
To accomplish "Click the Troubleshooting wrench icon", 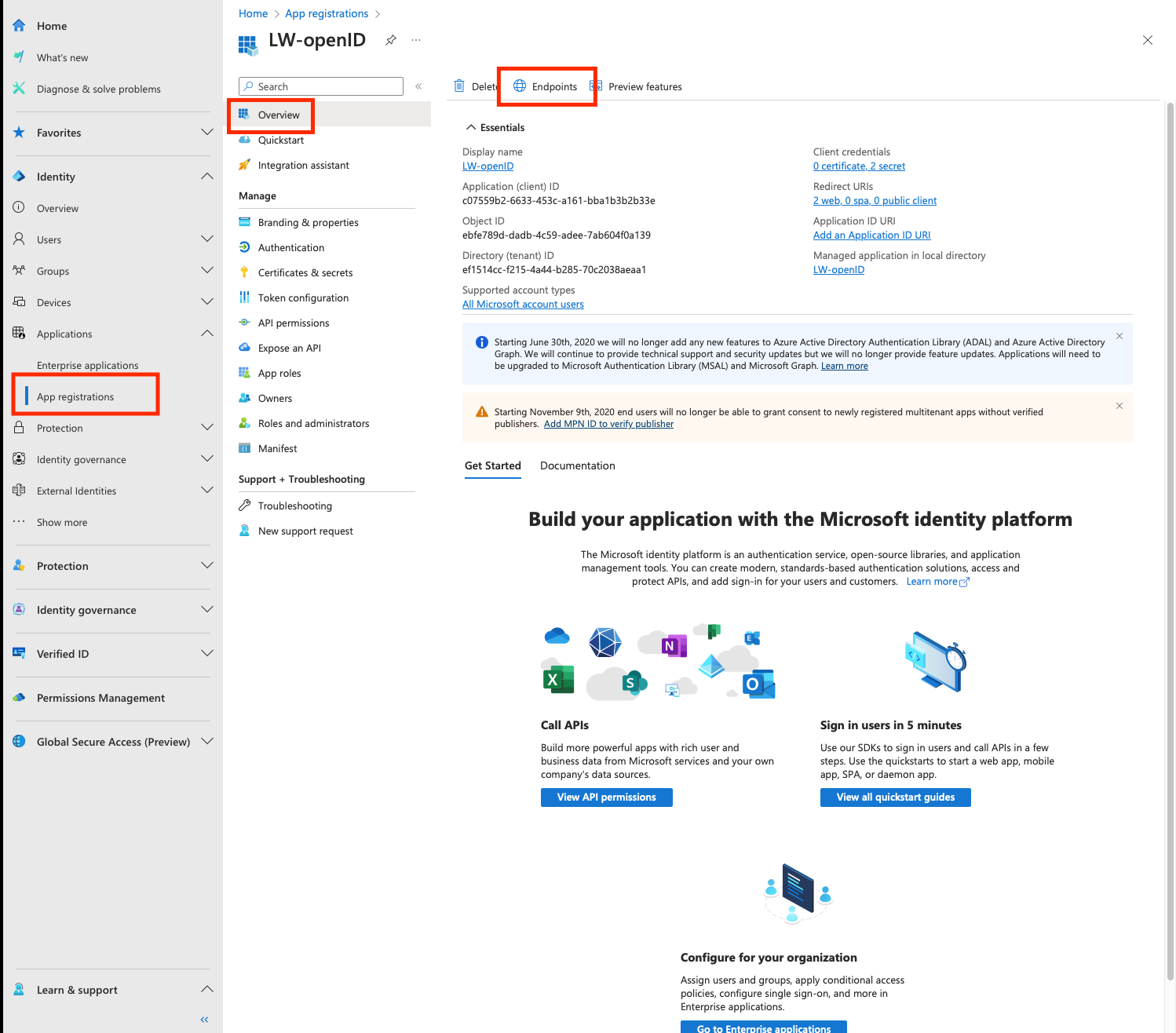I will tap(244, 506).
